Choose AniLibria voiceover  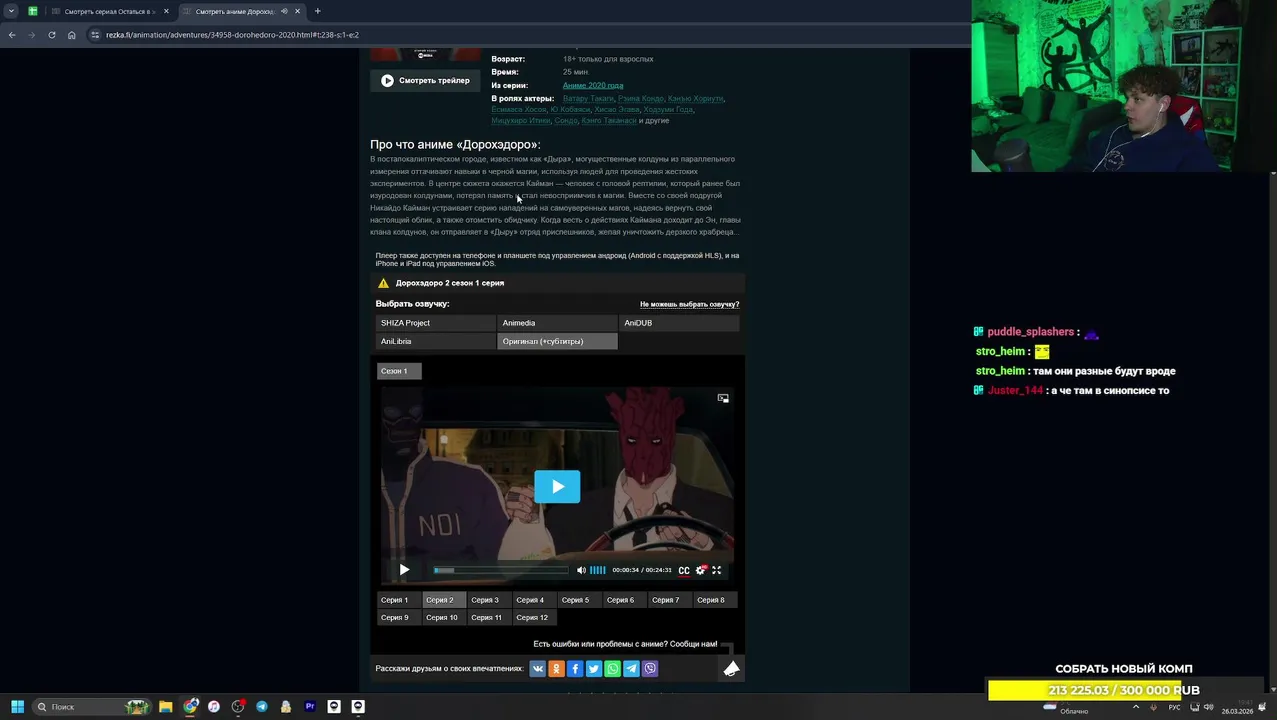[436, 341]
